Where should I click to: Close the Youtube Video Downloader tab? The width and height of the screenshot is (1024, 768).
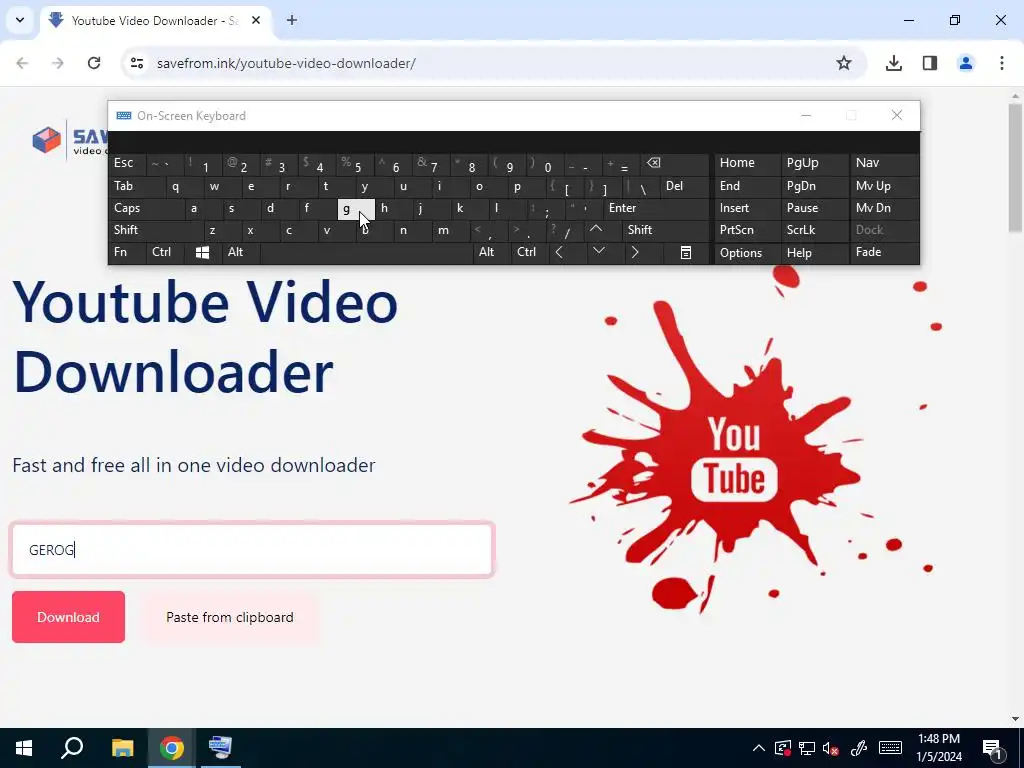[x=256, y=20]
